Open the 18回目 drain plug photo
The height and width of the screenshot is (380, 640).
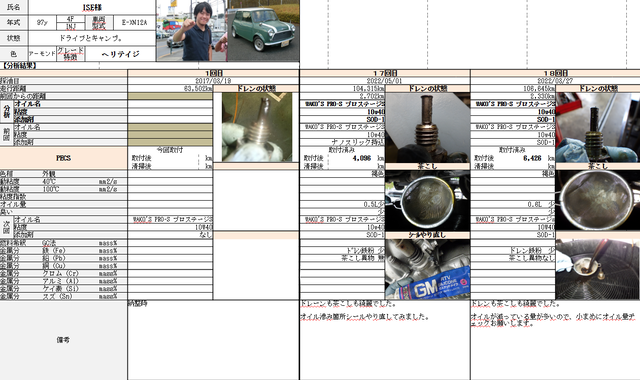click(x=598, y=127)
